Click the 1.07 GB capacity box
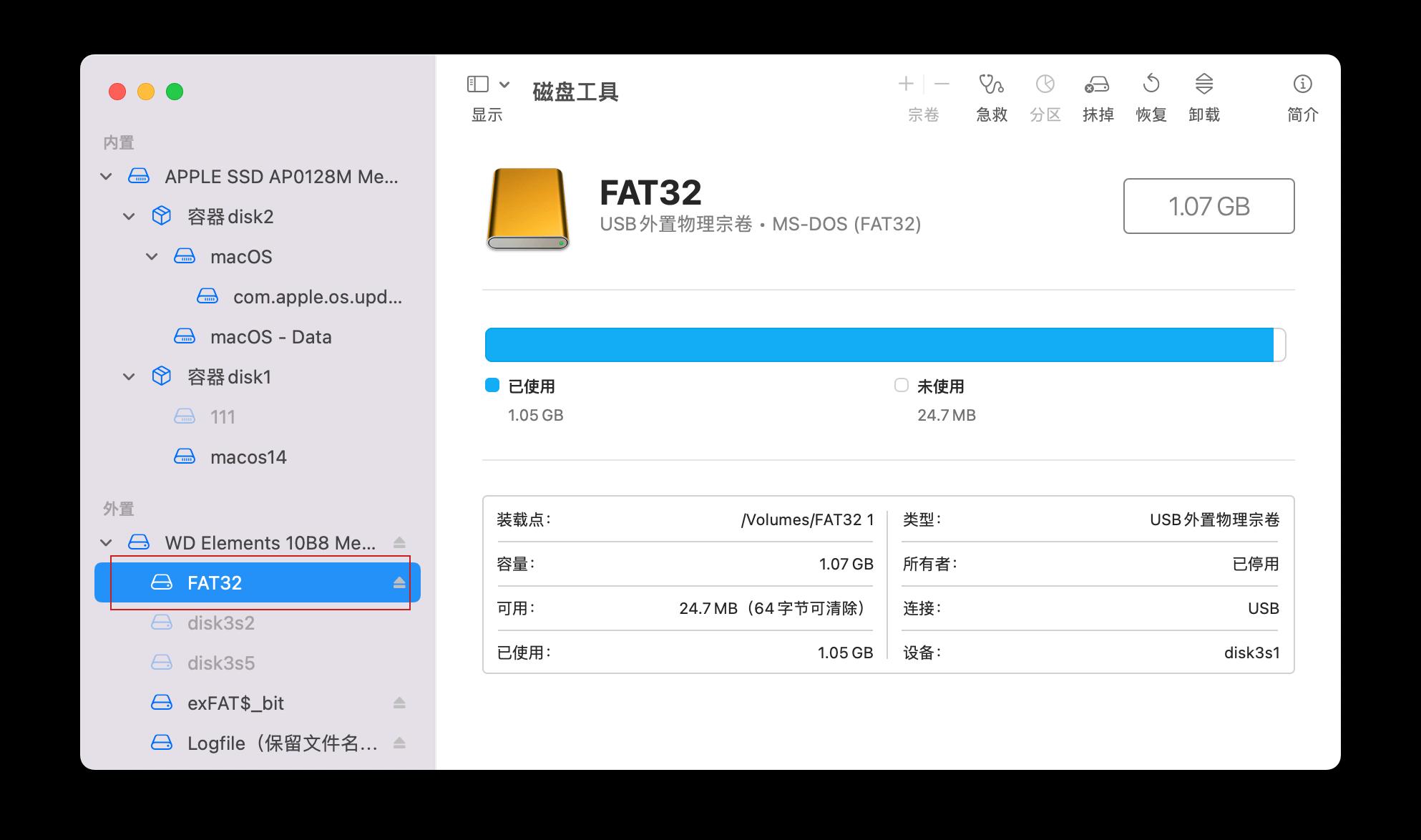 coord(1208,206)
